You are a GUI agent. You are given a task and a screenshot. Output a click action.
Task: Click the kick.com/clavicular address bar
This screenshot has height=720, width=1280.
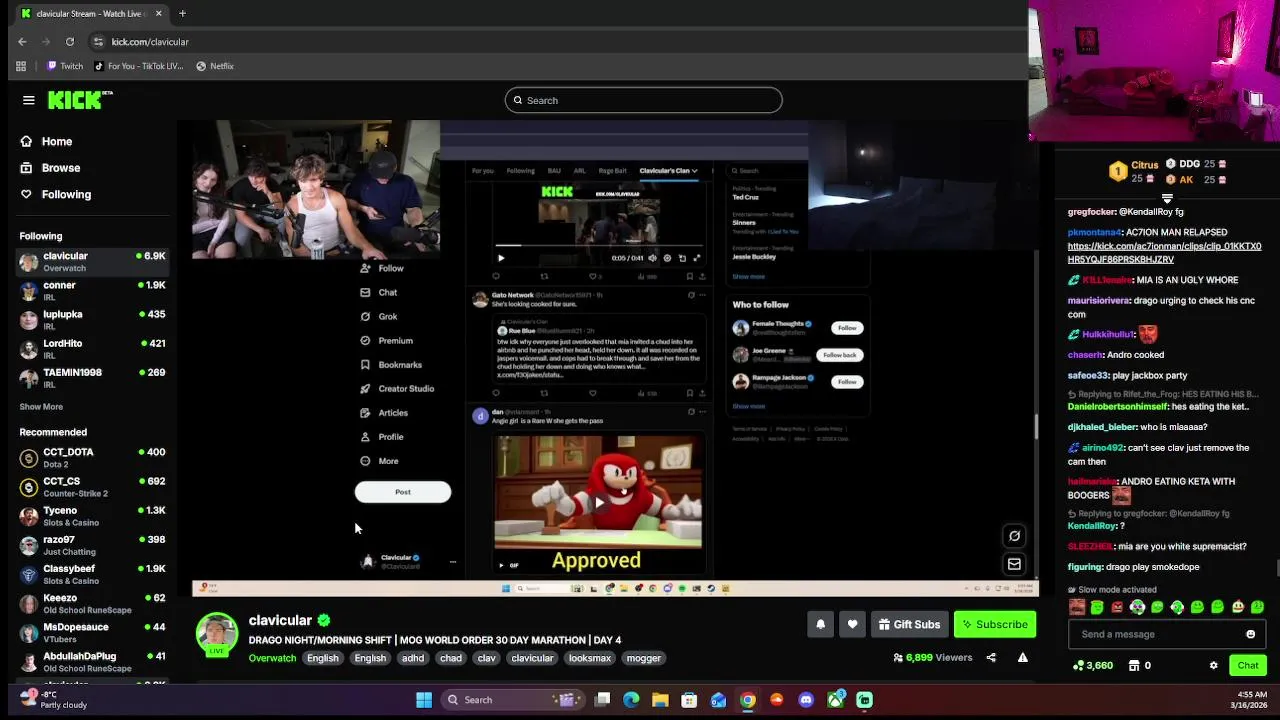pyautogui.click(x=150, y=42)
